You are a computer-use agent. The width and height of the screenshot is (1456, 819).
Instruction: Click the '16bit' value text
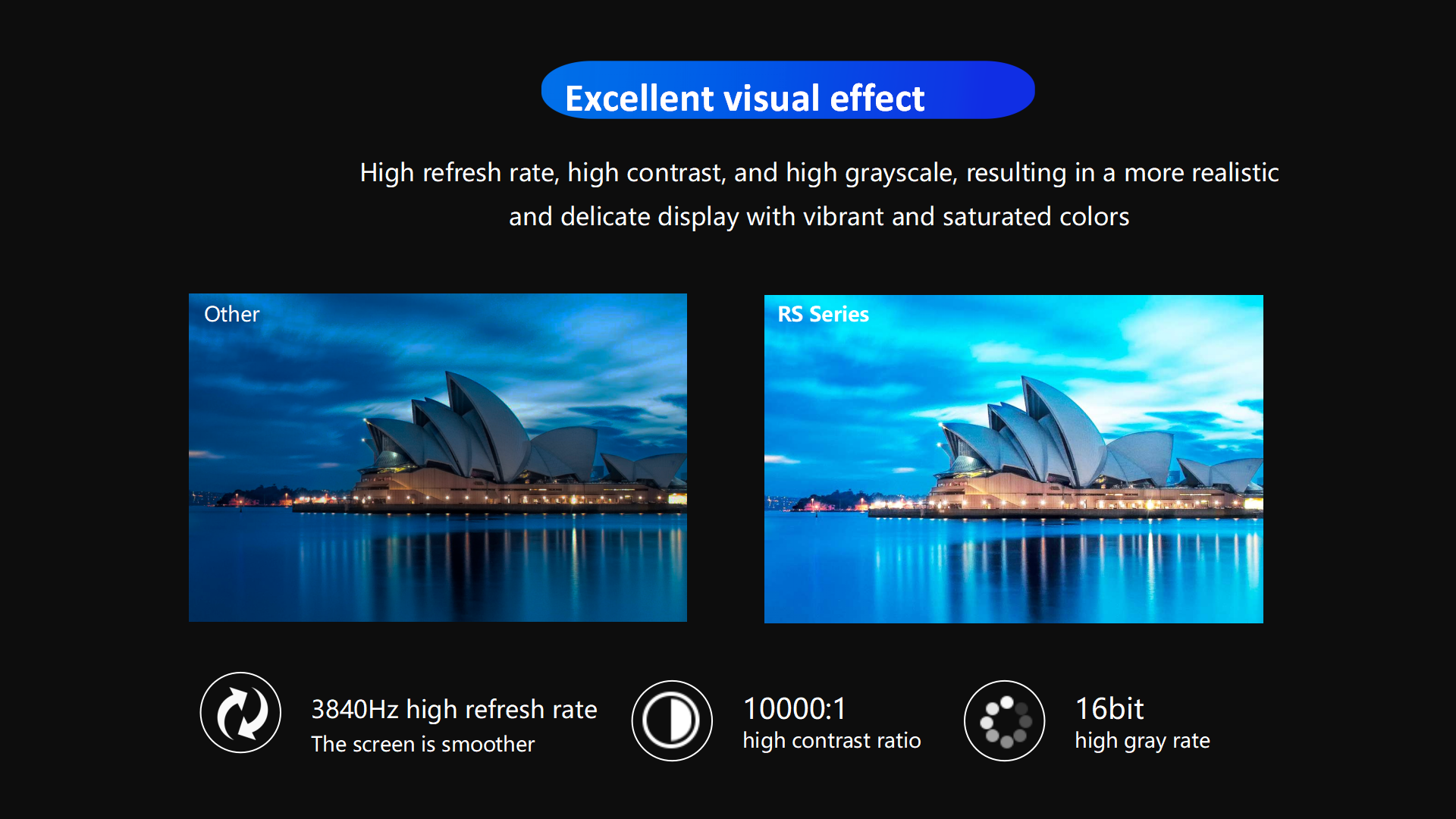tap(1109, 708)
